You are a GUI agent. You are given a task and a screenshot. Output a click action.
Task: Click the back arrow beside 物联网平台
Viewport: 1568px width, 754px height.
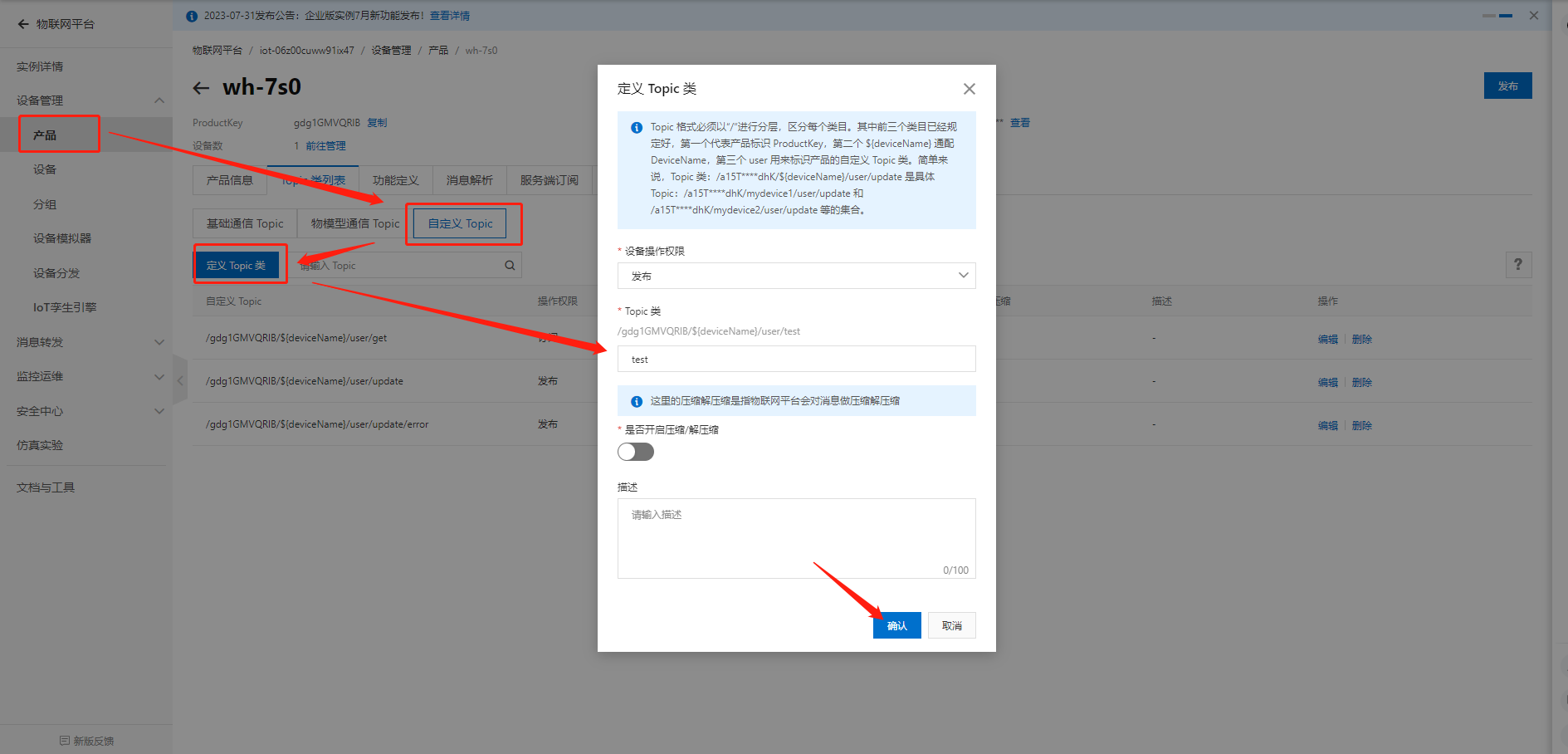[x=23, y=24]
